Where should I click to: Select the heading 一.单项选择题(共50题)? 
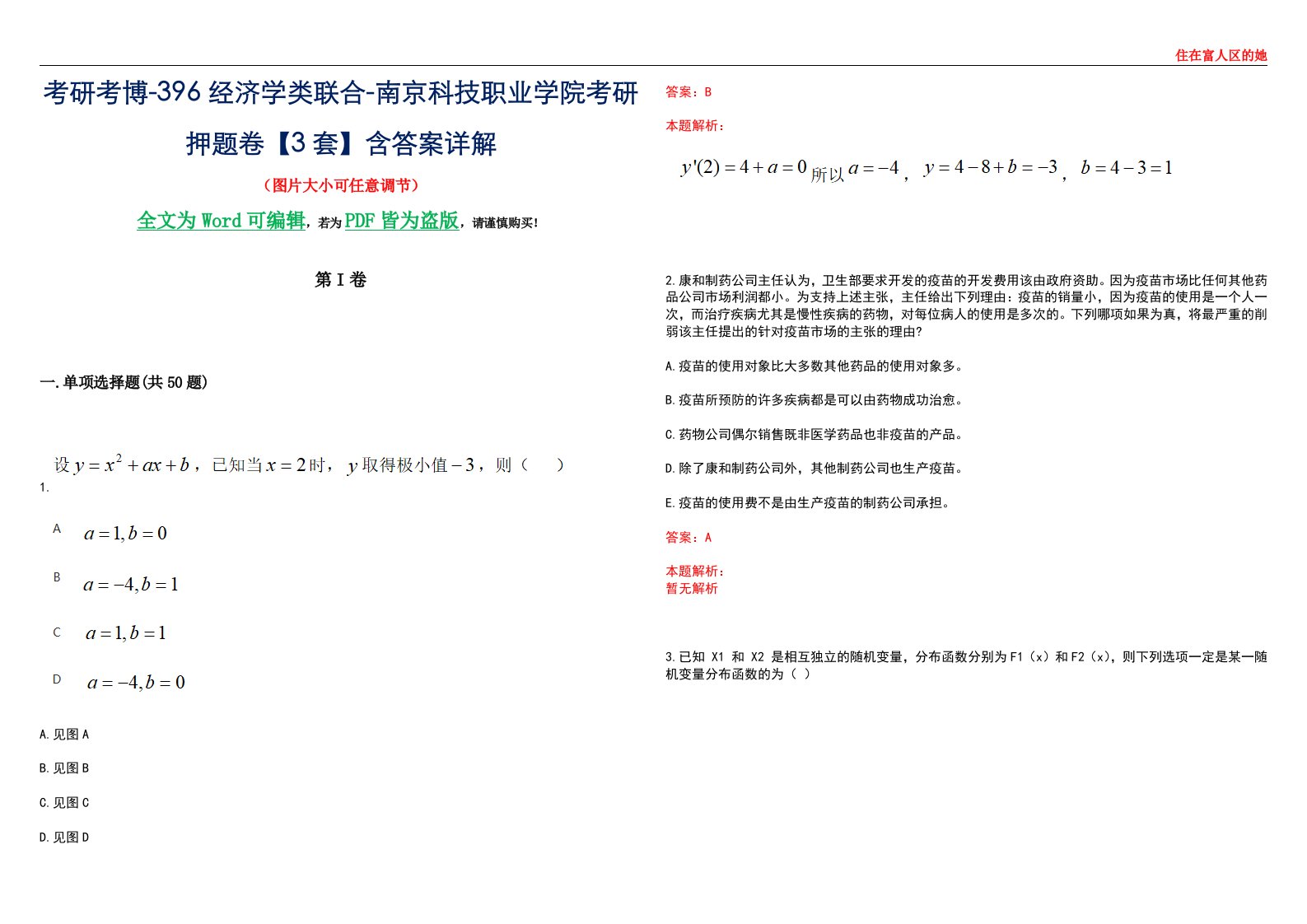click(x=124, y=382)
